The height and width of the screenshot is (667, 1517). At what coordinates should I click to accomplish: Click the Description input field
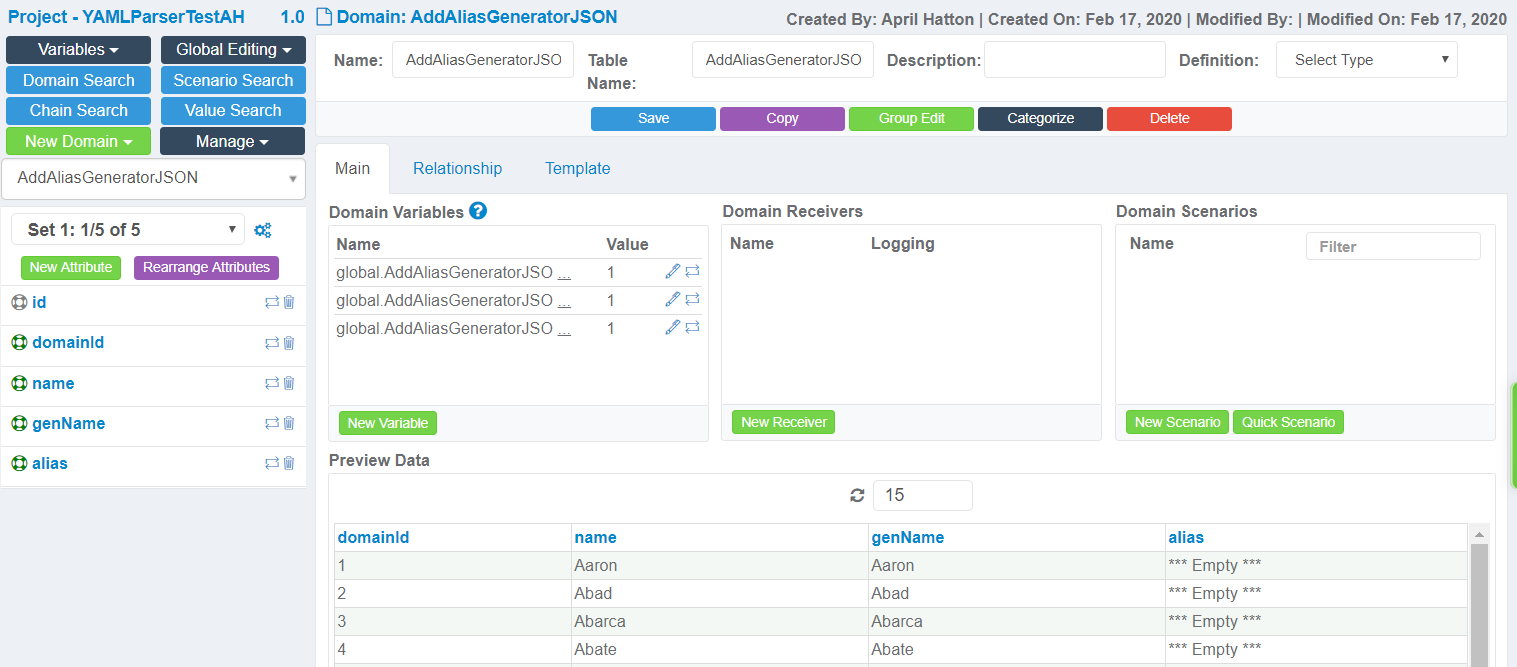1075,60
